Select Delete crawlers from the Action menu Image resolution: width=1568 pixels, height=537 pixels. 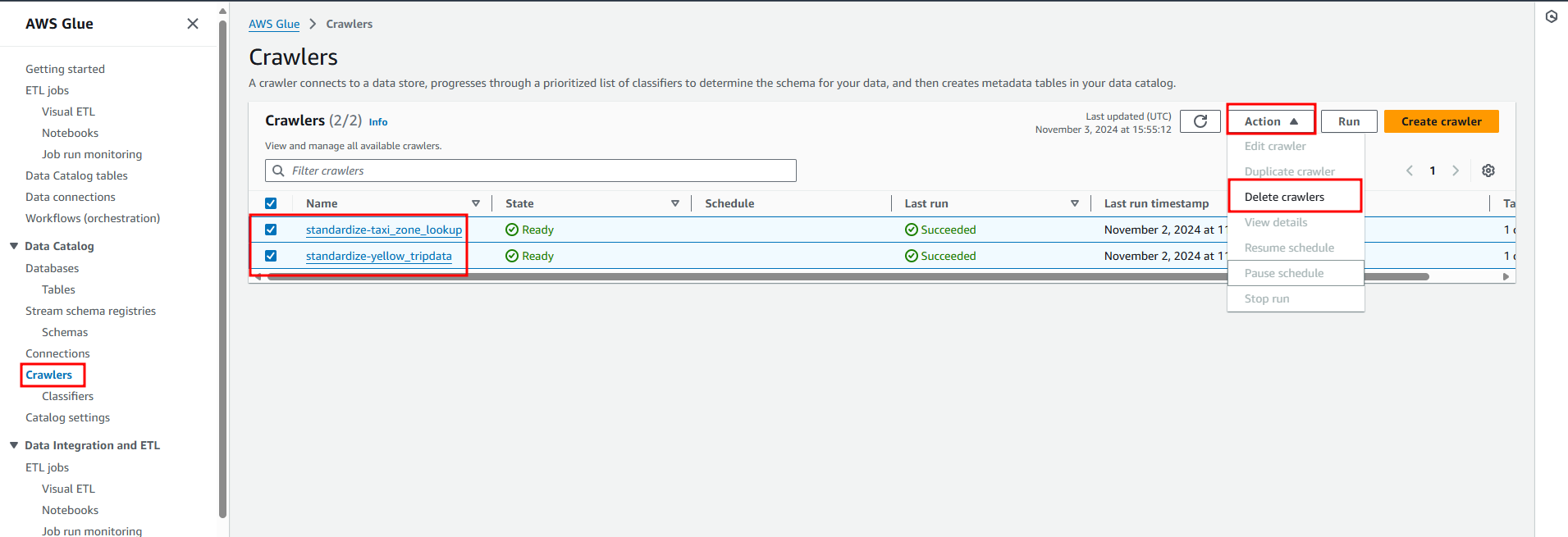(1284, 197)
